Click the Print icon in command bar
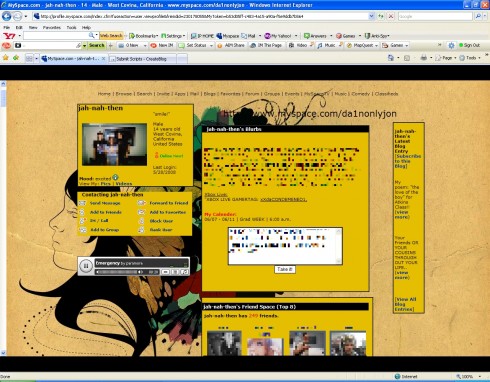This screenshot has height=382, width=490. pyautogui.click(x=424, y=58)
